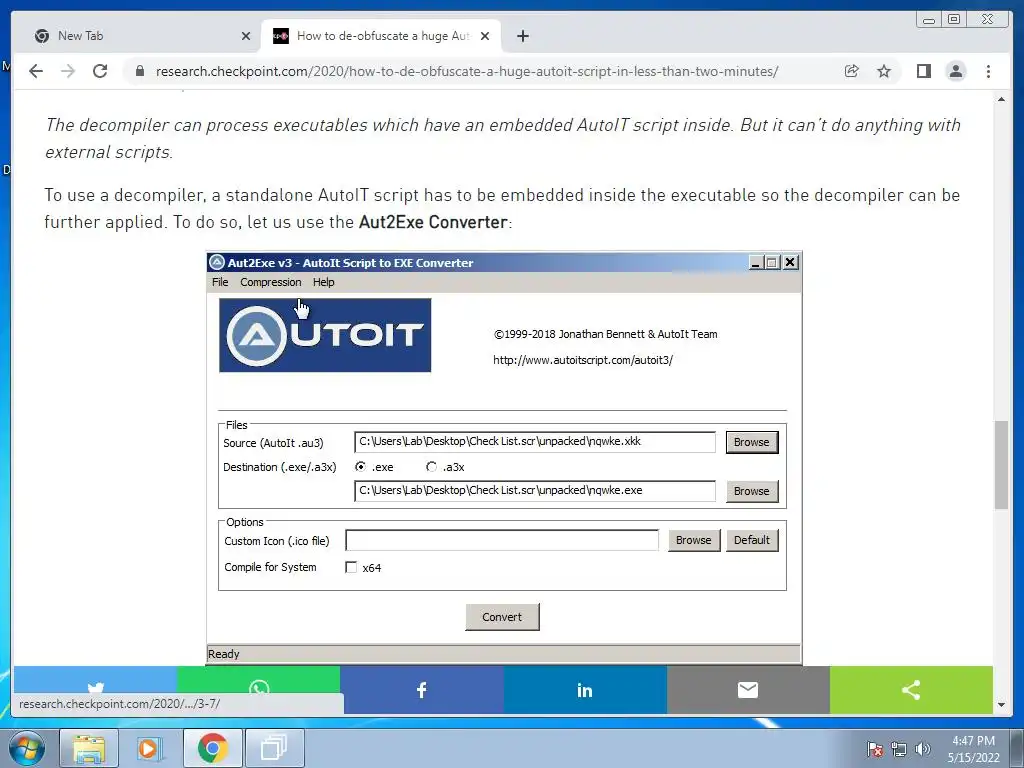The width and height of the screenshot is (1024, 768).
Task: Click the bold 'Aut2Exe Converter' text
Action: (x=433, y=222)
